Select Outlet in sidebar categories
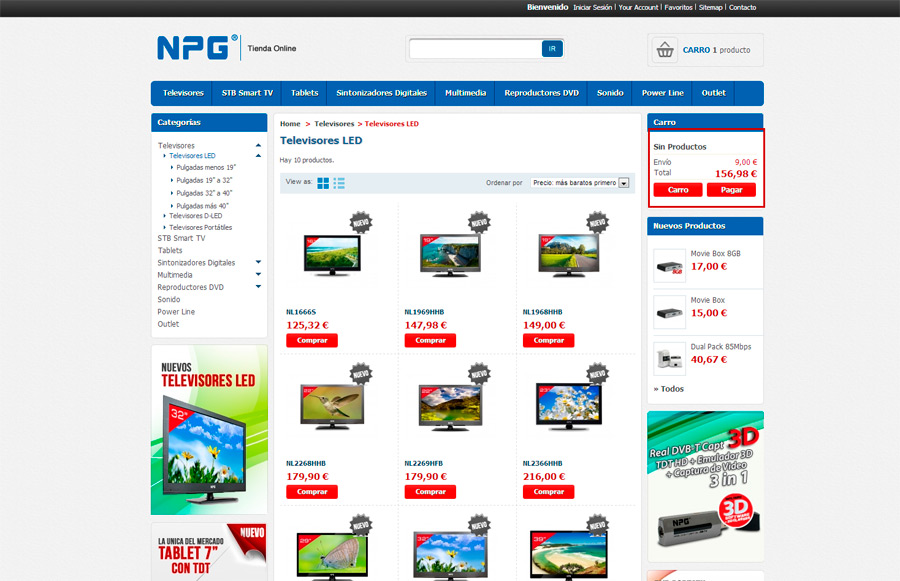 pos(168,324)
